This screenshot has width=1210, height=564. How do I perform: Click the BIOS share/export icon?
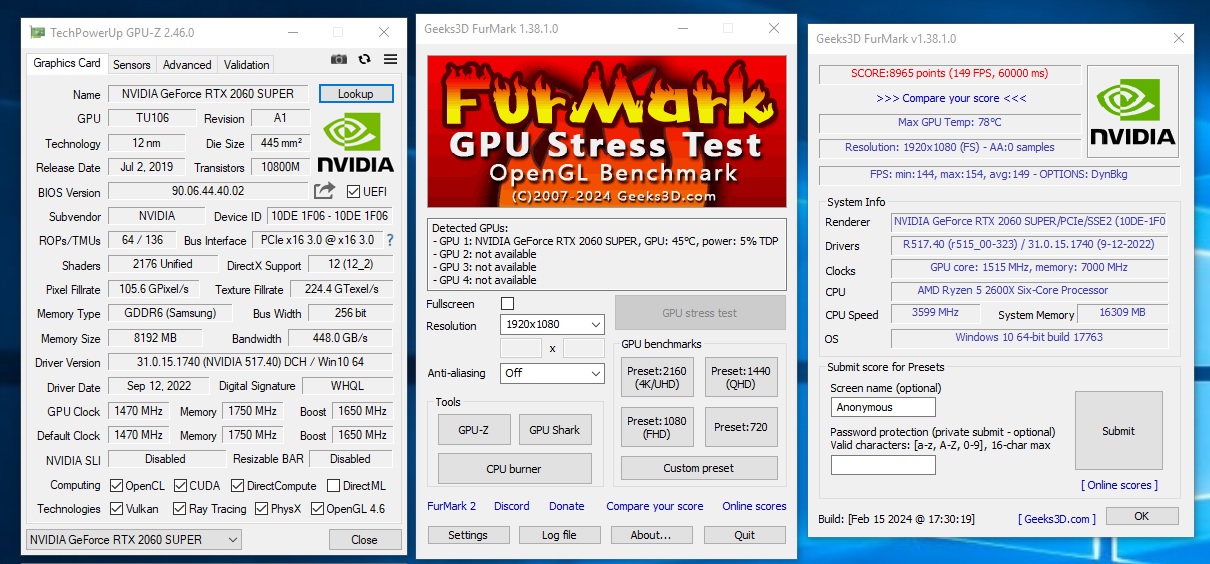(x=324, y=191)
